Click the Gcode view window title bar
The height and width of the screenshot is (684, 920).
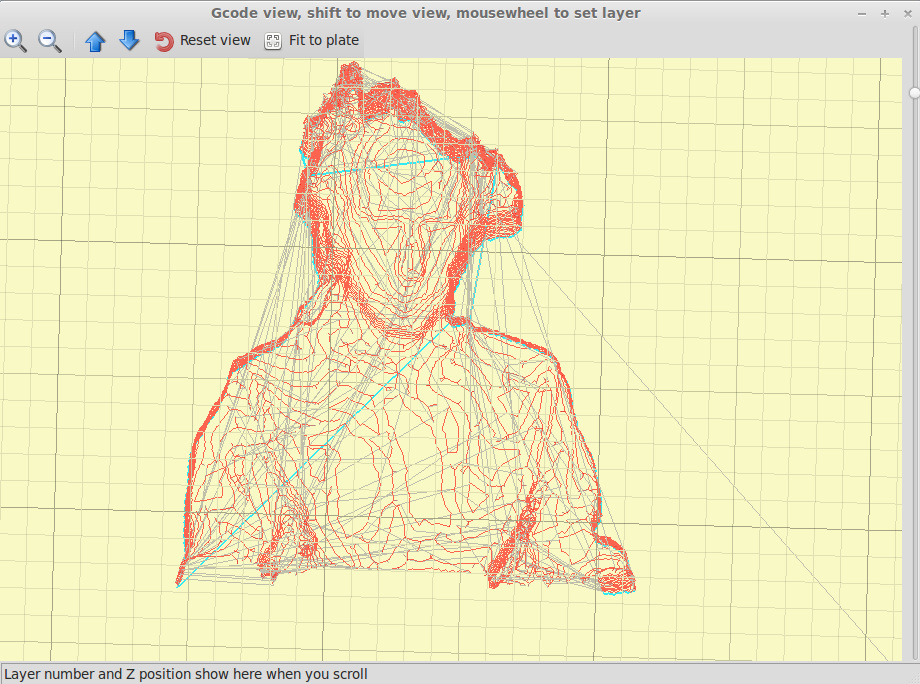pyautogui.click(x=425, y=13)
